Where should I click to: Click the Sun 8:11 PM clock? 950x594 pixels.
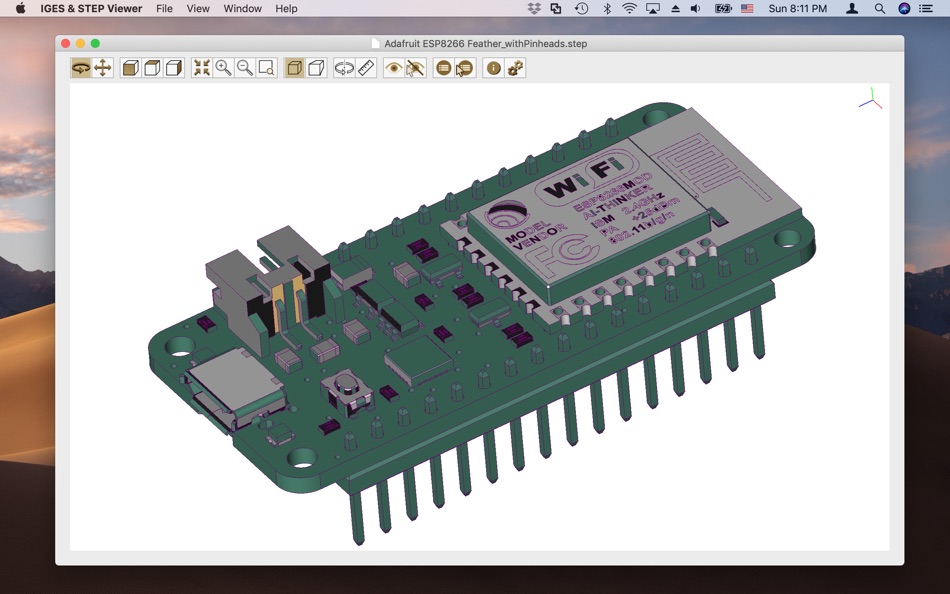[797, 8]
